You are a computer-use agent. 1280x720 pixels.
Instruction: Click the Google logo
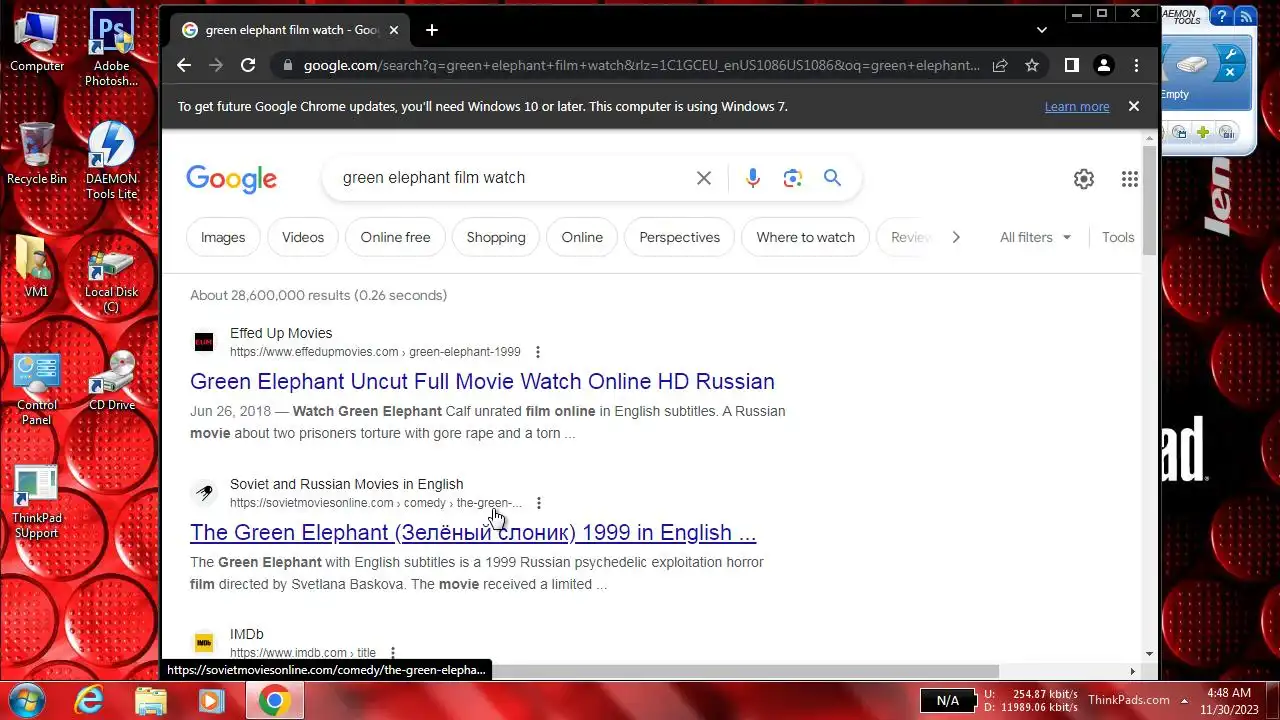[x=231, y=179]
